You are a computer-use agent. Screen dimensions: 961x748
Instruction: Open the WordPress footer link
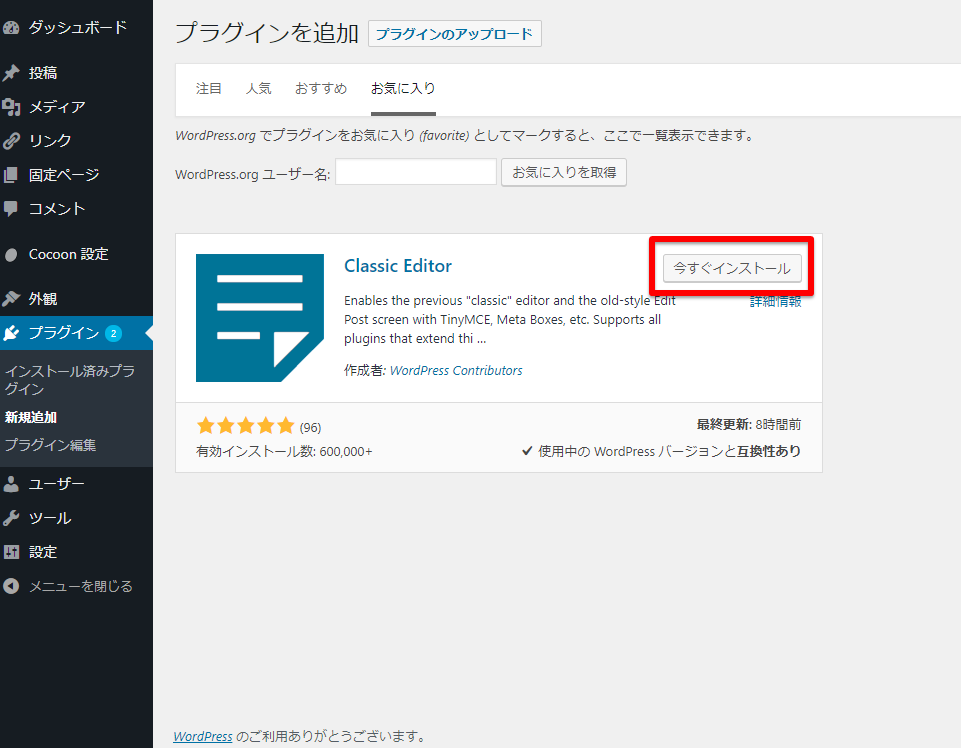point(203,736)
